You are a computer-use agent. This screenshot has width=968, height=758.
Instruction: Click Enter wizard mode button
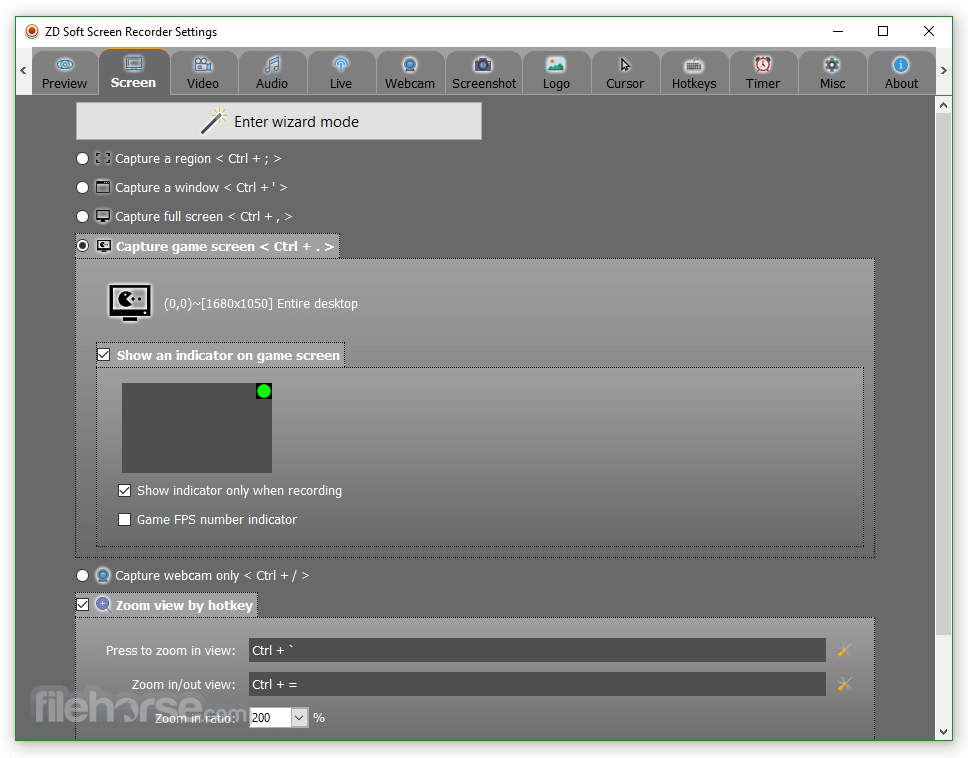coord(279,121)
